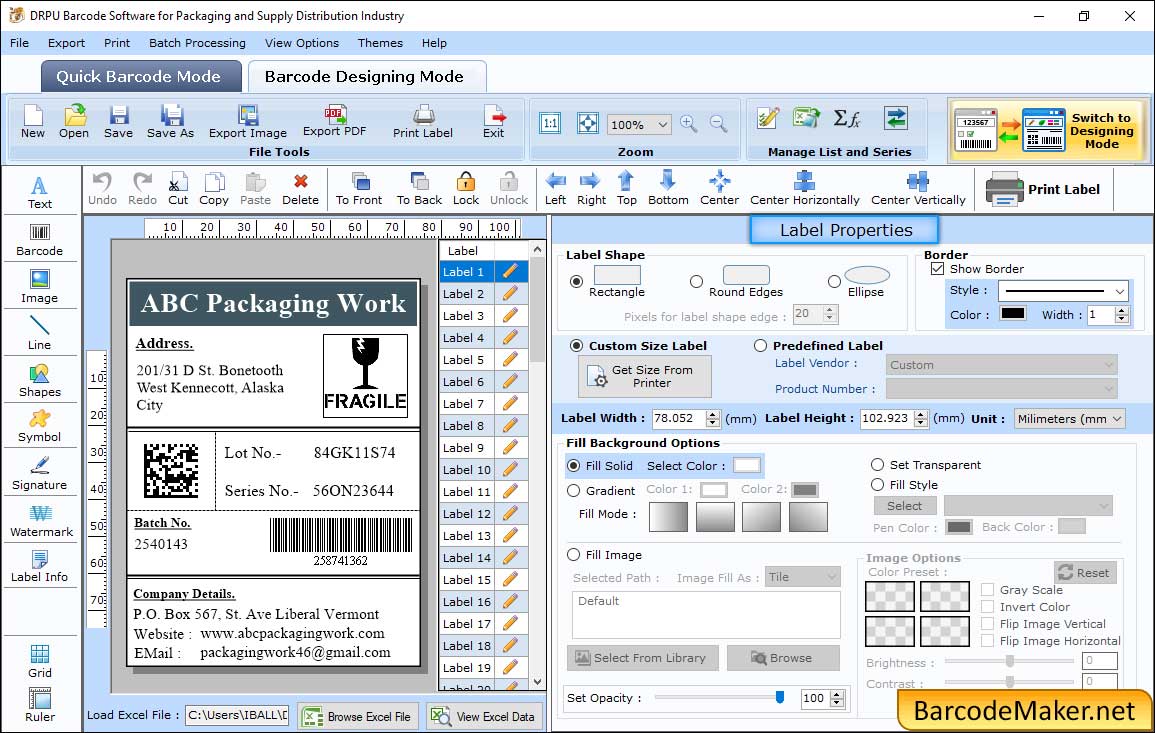Click Fill Solid Select Color swatch
Image resolution: width=1155 pixels, height=733 pixels.
click(746, 466)
